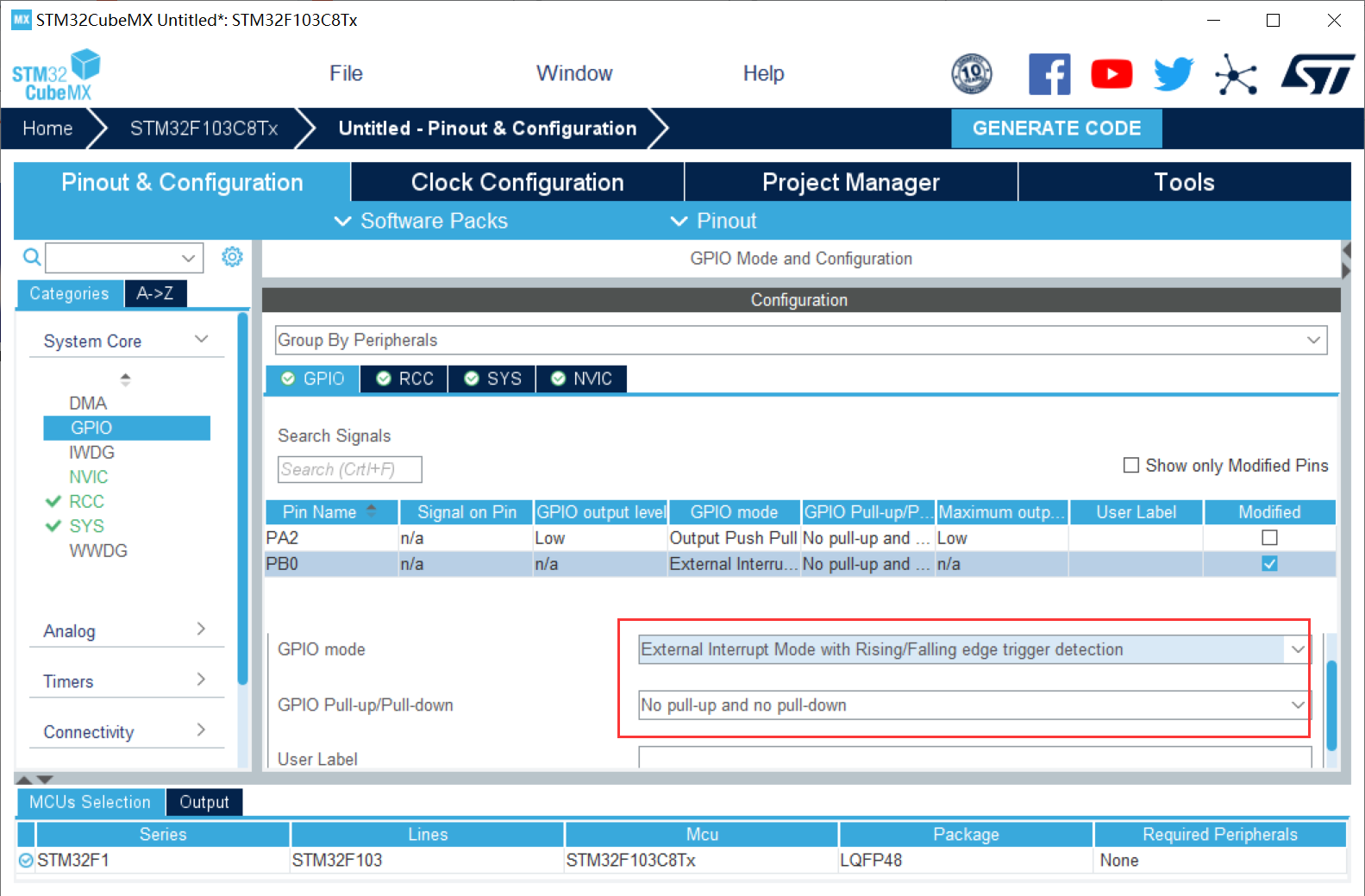Click the GENERATE CODE button
The image size is (1365, 896).
click(x=1056, y=128)
